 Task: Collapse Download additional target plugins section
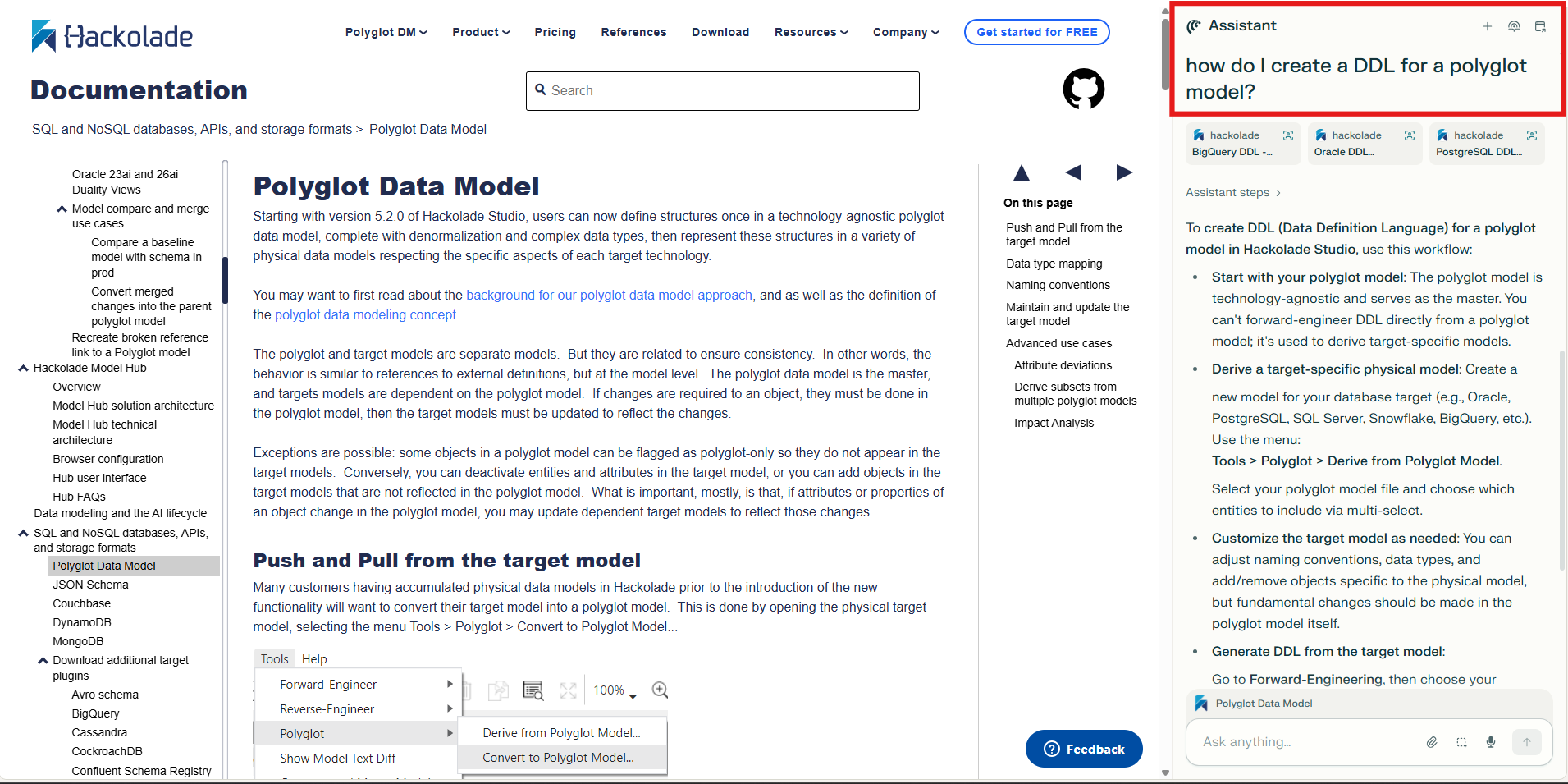click(x=43, y=660)
